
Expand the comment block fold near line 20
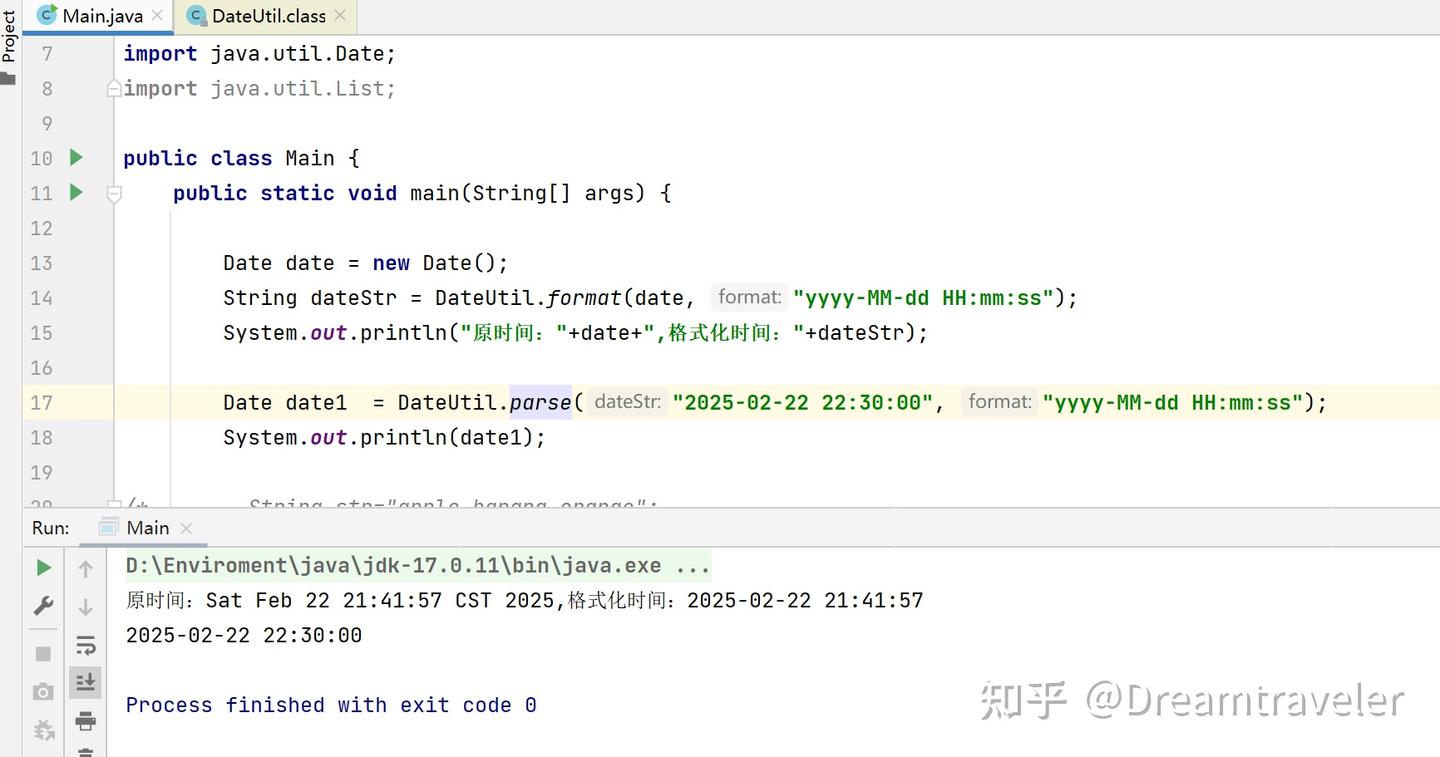pyautogui.click(x=113, y=502)
